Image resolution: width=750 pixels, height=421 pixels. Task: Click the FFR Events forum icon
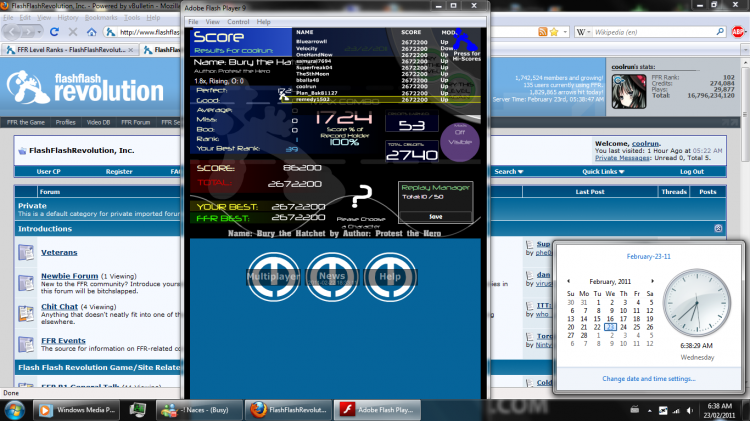point(26,344)
